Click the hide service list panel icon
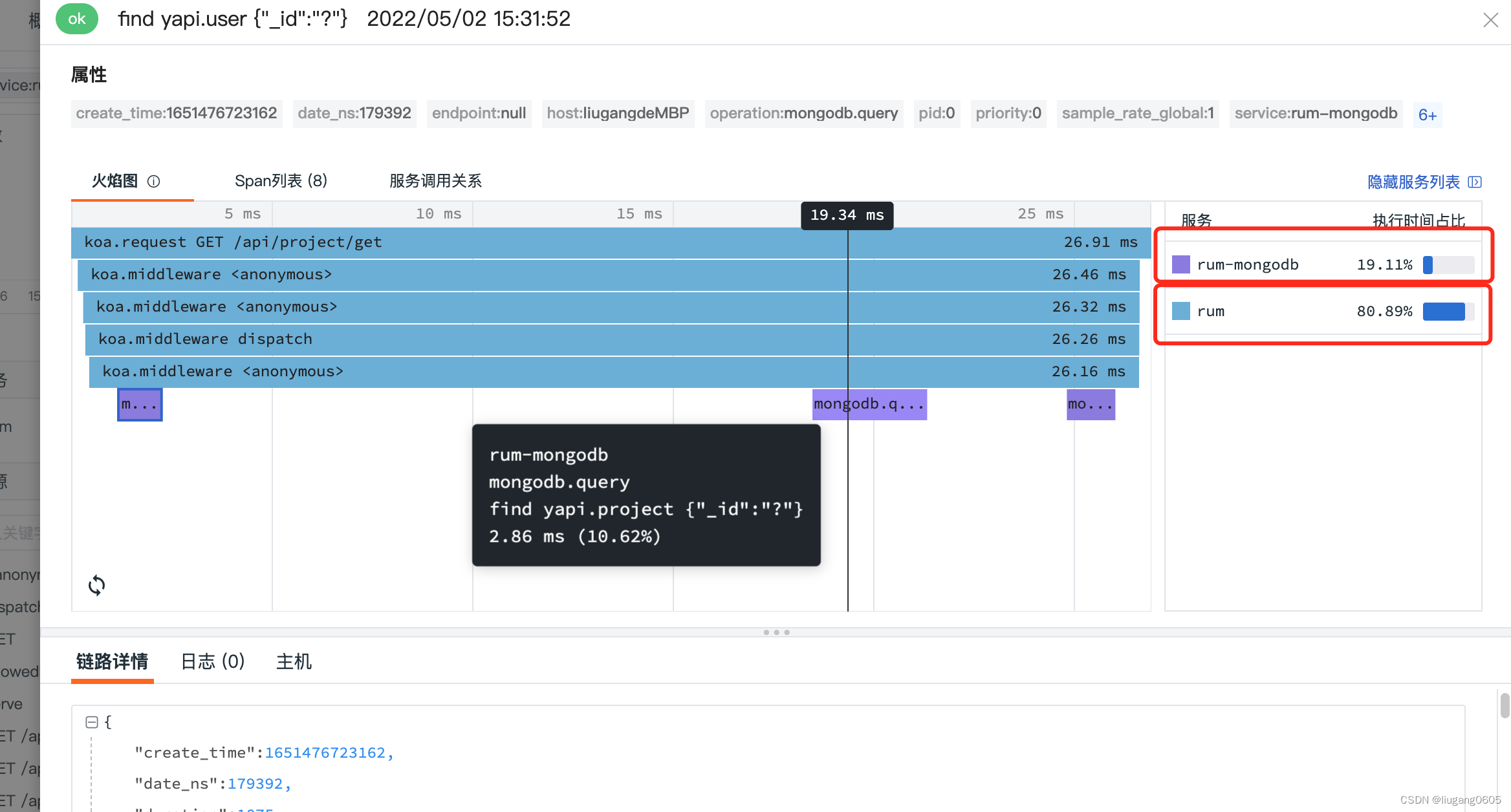The width and height of the screenshot is (1511, 812). (x=1475, y=182)
